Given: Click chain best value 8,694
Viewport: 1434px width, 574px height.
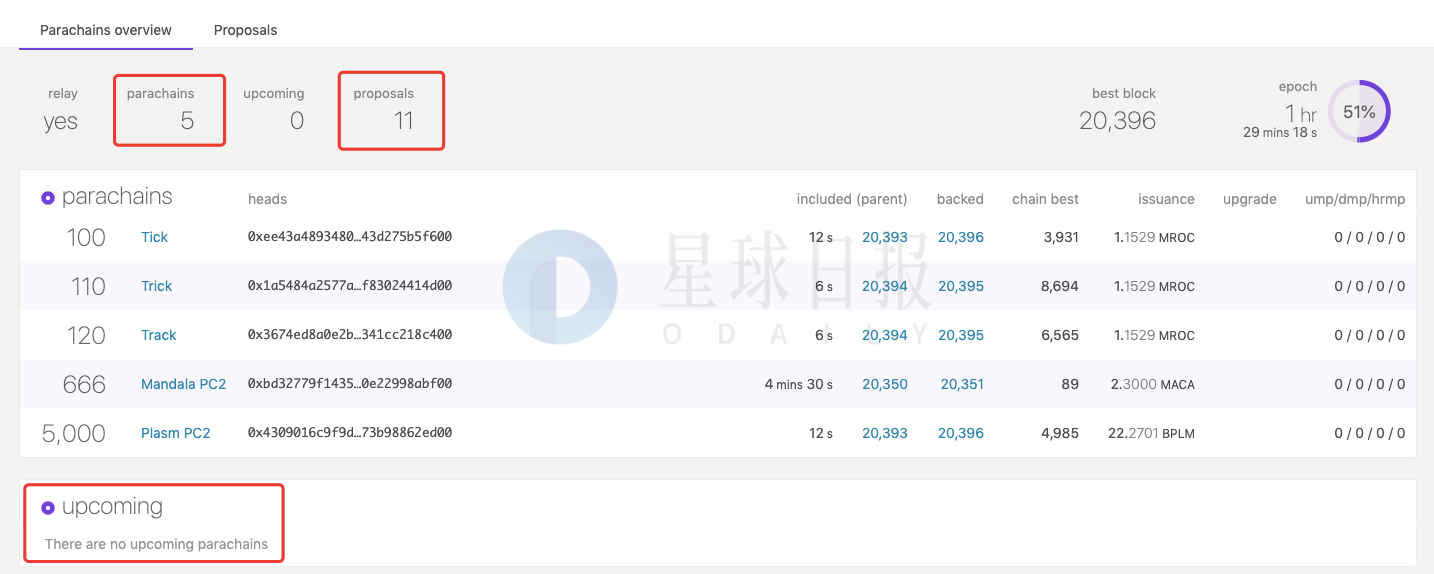Looking at the screenshot, I should 1060,286.
